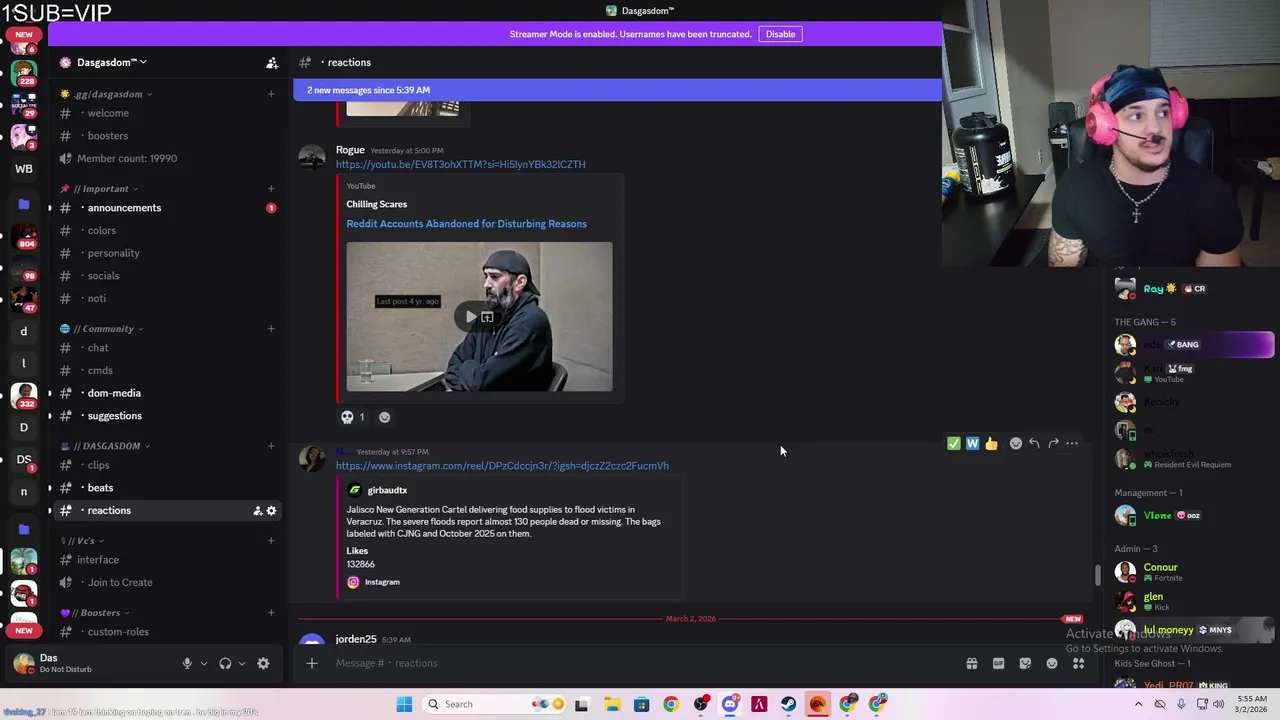The width and height of the screenshot is (1280, 720).
Task: Open the clips channel
Action: (x=165, y=465)
